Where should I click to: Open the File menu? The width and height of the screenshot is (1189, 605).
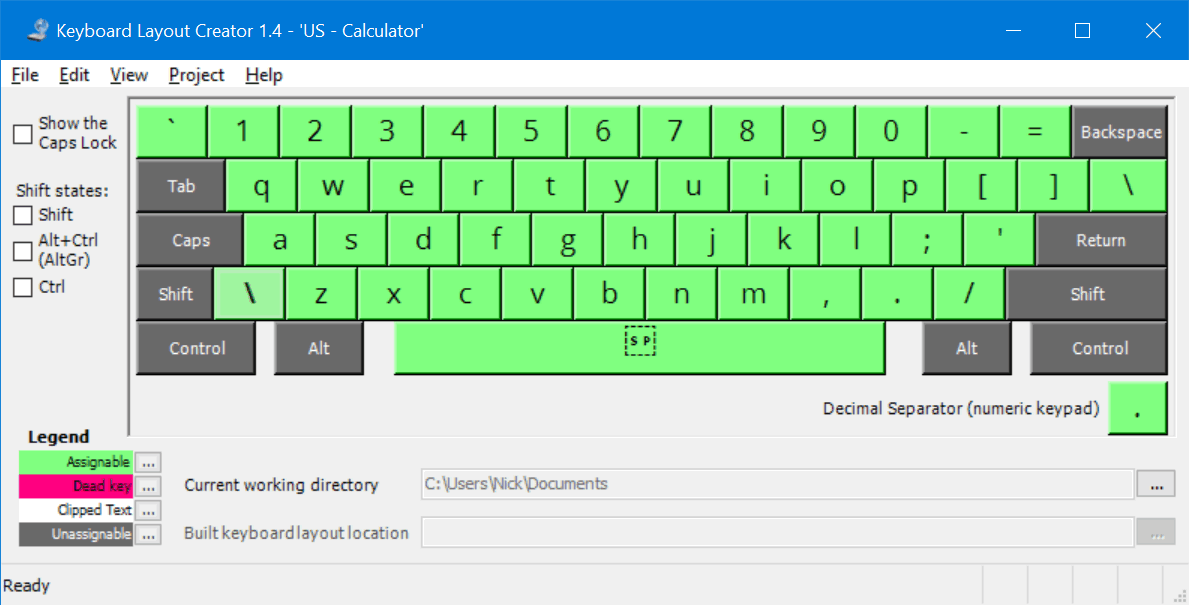(25, 75)
